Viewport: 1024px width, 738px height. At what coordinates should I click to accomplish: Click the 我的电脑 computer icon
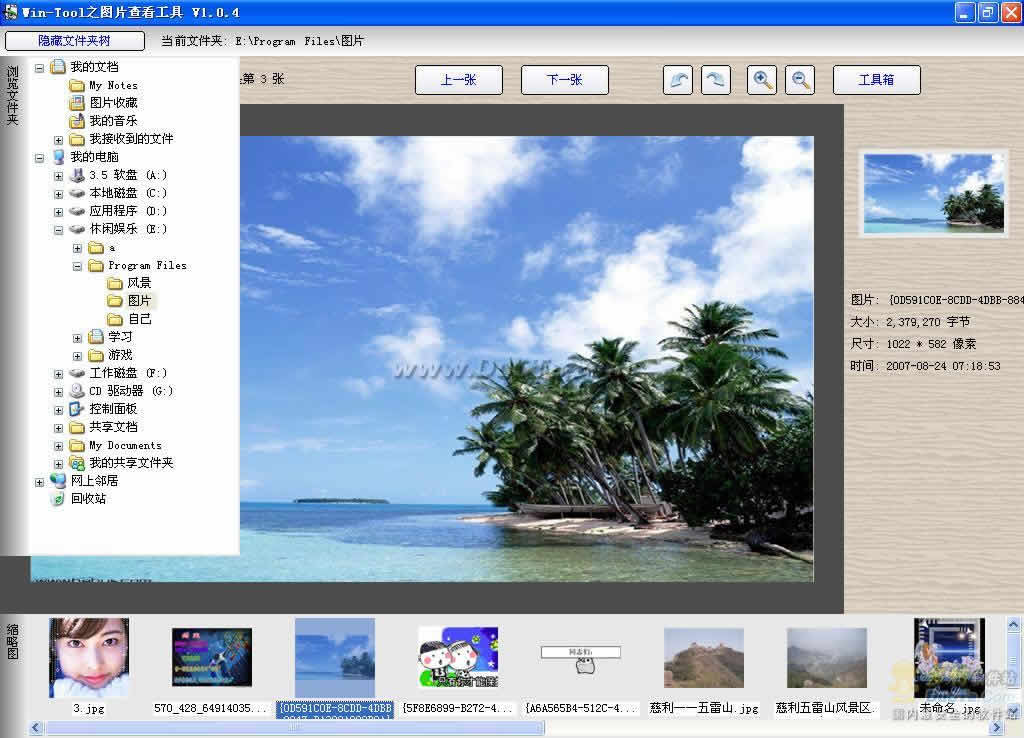click(59, 157)
